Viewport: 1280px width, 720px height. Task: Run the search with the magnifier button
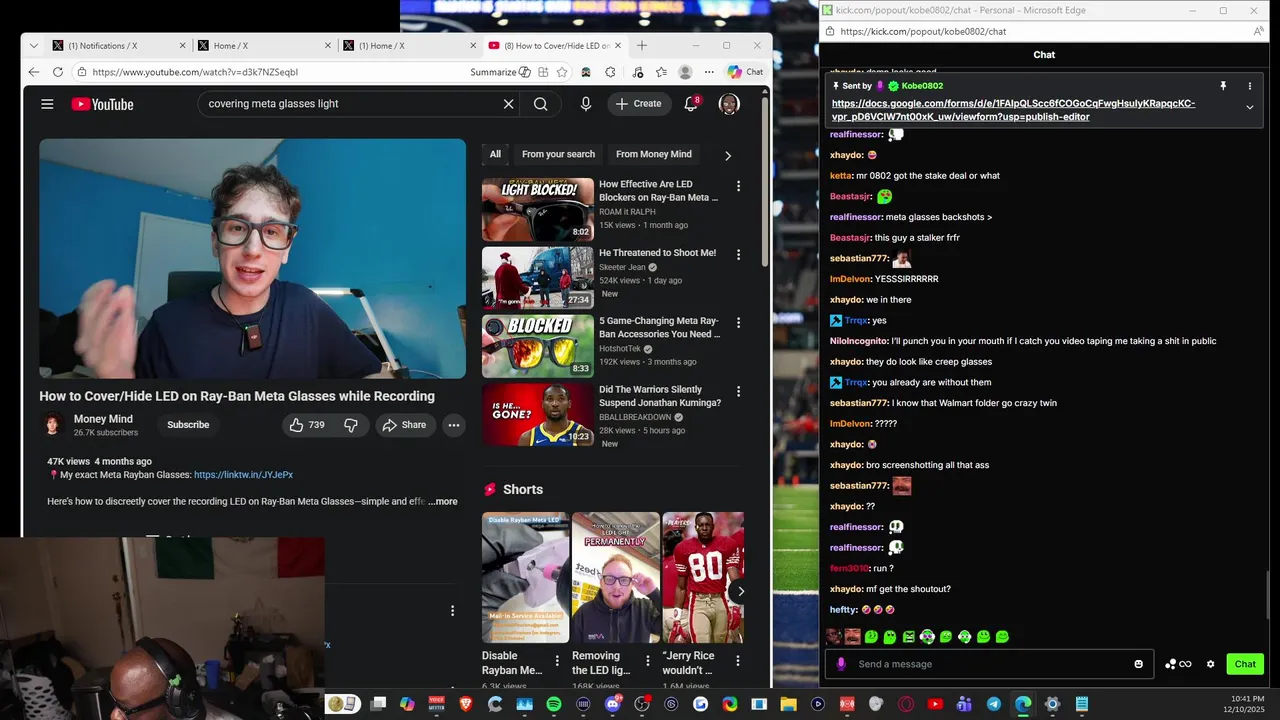click(540, 104)
